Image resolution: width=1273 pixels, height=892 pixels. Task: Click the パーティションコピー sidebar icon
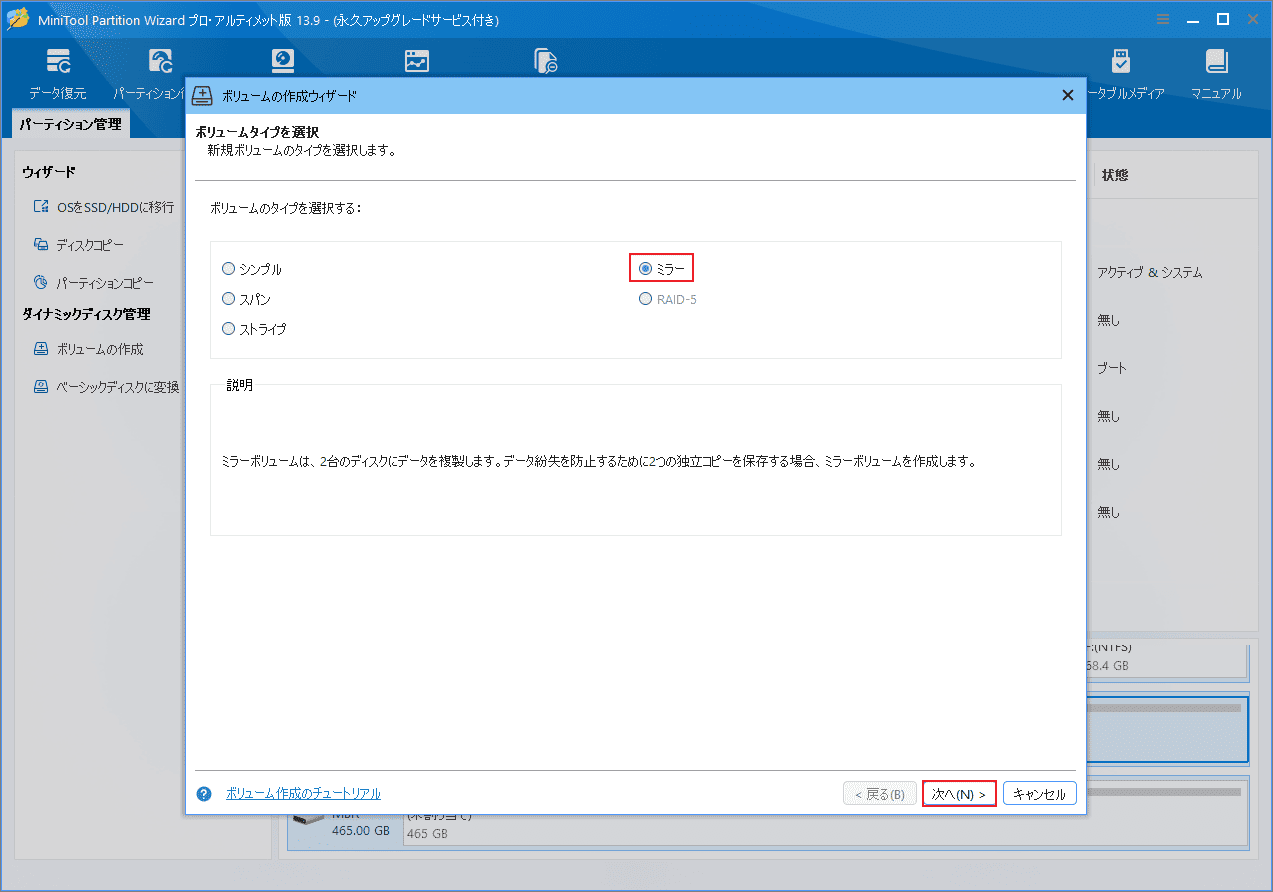41,283
